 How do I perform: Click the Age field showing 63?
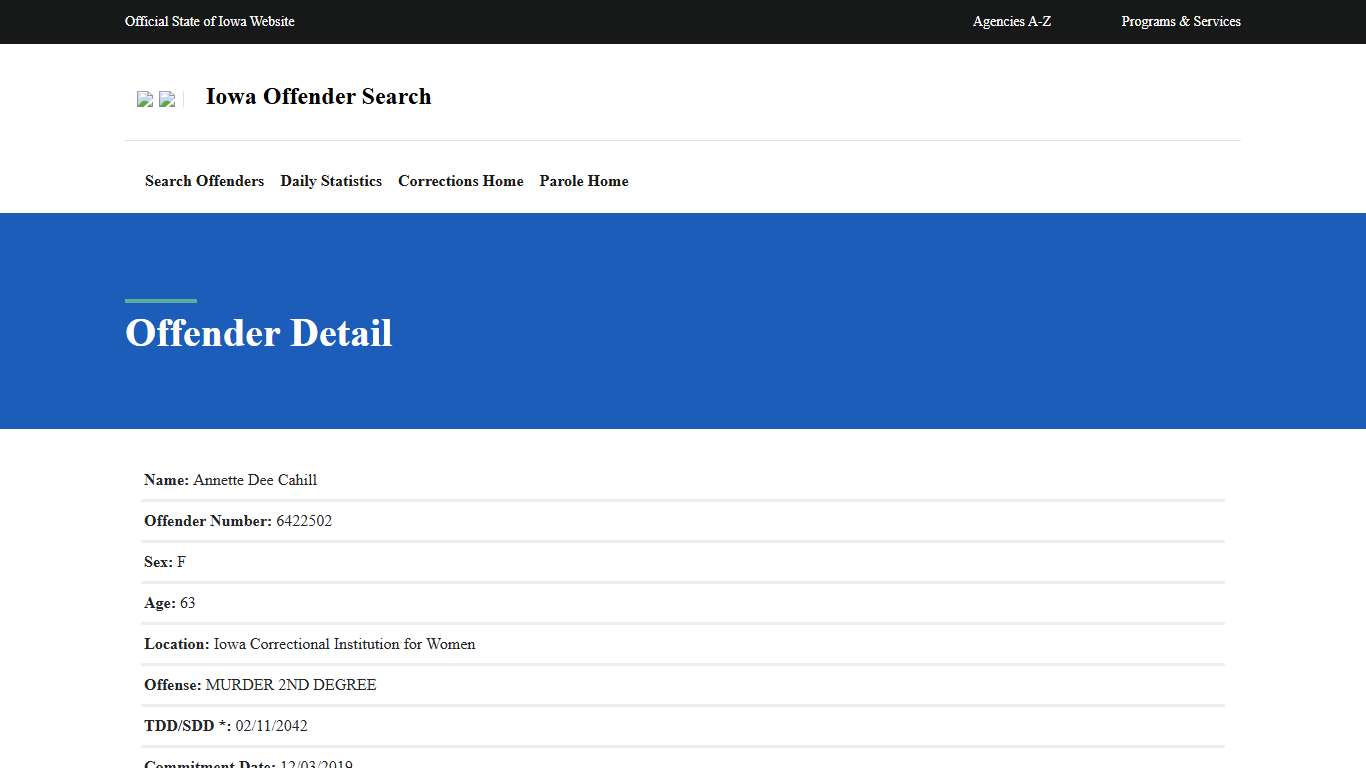pyautogui.click(x=187, y=603)
